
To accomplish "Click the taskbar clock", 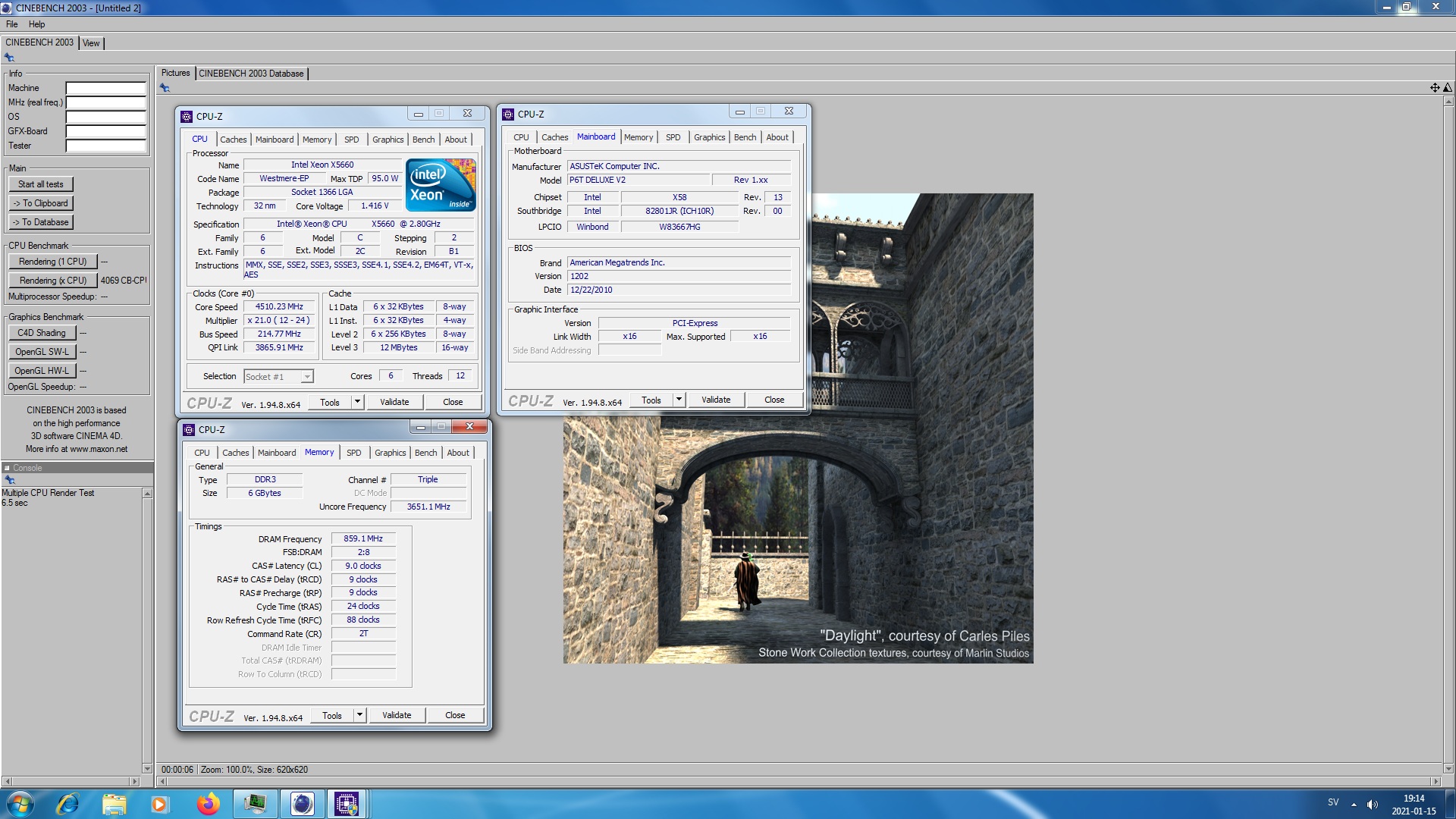I will [1414, 805].
